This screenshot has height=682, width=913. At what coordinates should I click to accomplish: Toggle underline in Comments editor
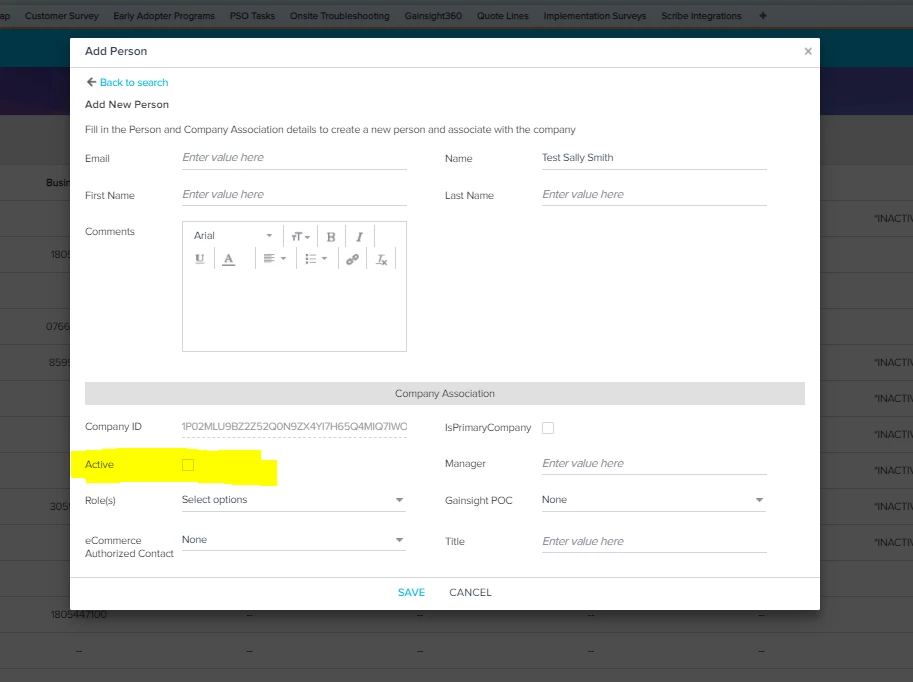[x=200, y=259]
